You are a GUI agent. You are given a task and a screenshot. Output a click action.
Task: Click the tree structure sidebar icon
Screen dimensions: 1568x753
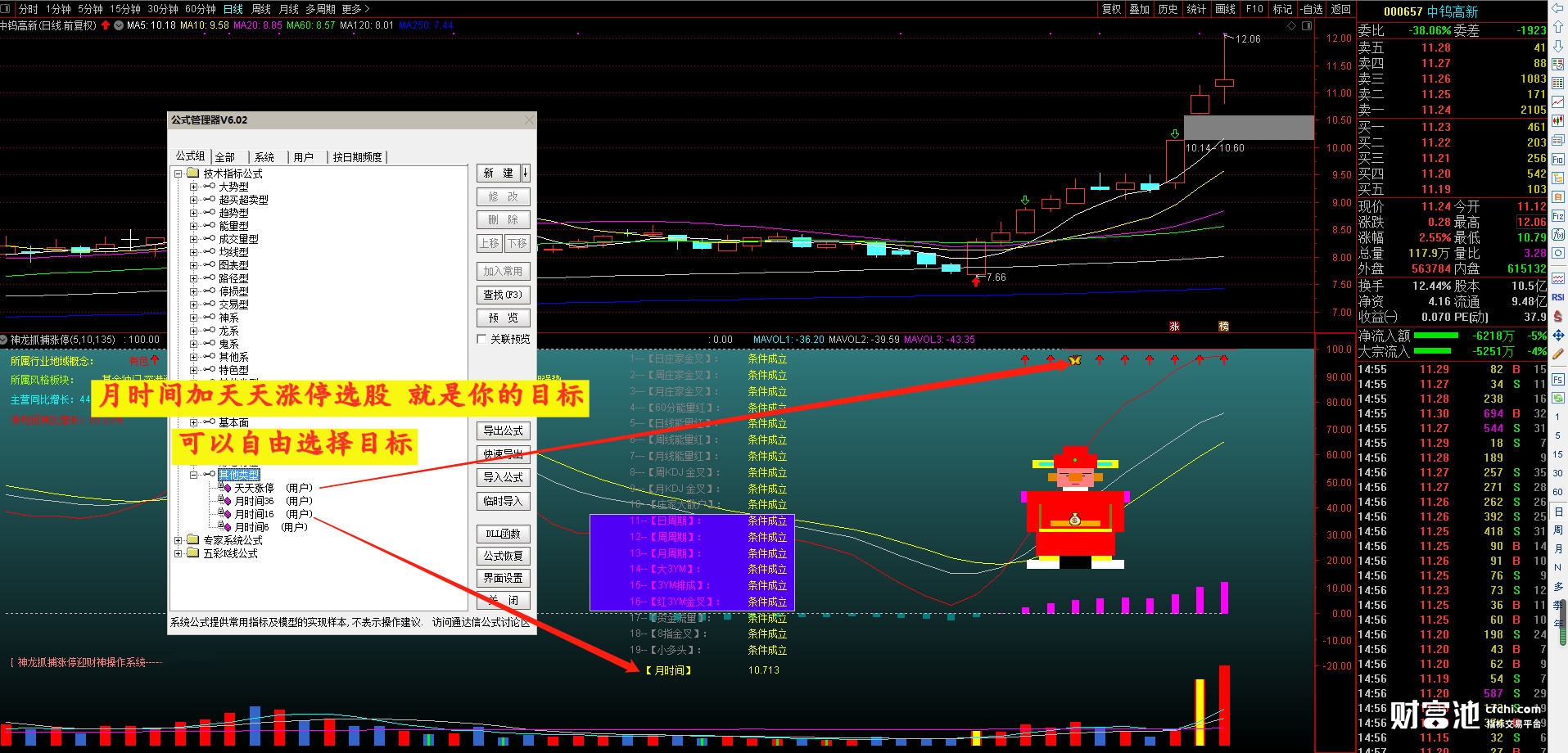pyautogui.click(x=1557, y=178)
